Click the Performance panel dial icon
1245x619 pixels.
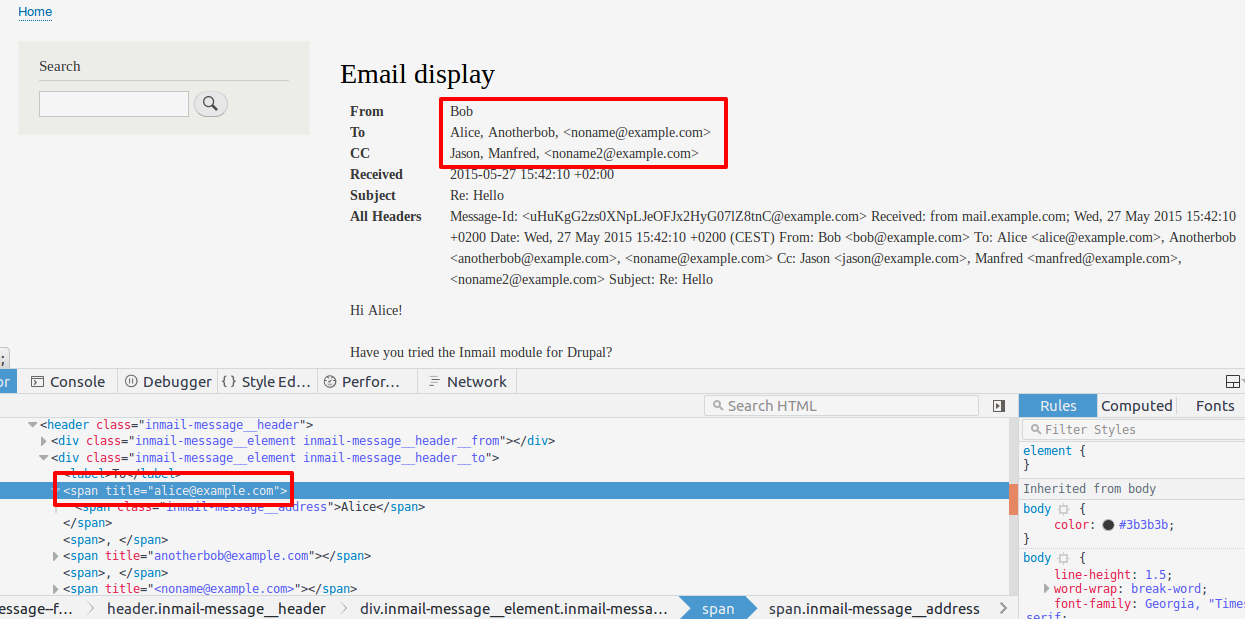coord(329,381)
